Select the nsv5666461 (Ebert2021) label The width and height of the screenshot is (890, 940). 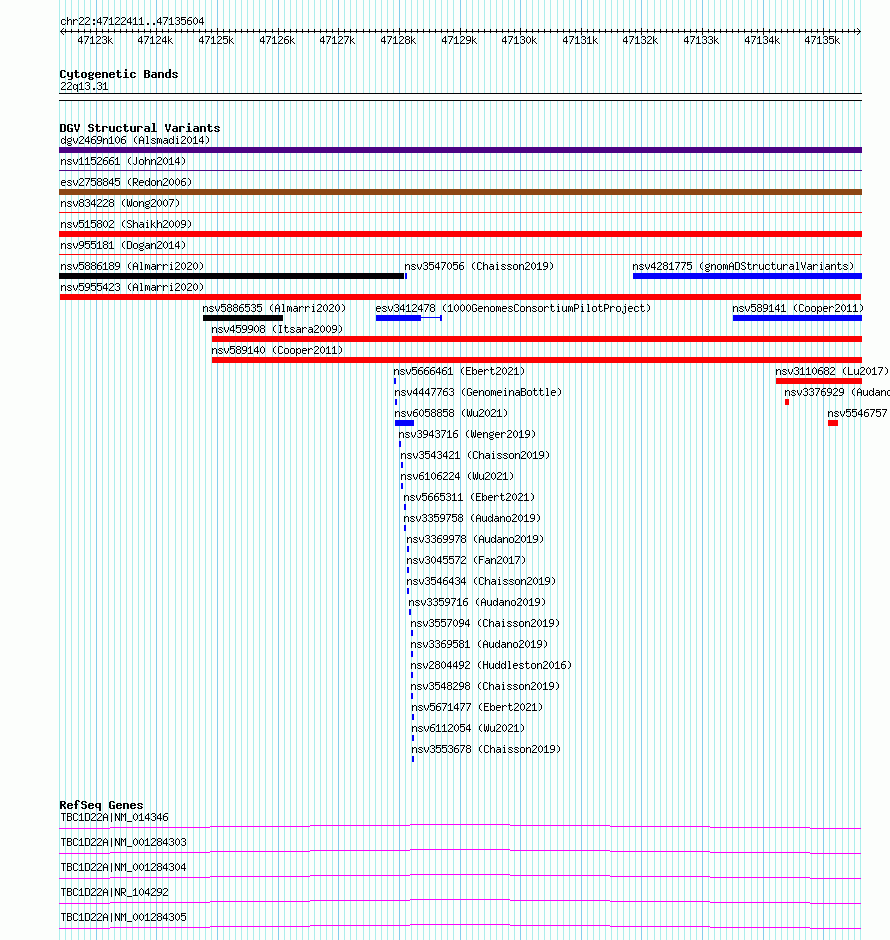459,371
